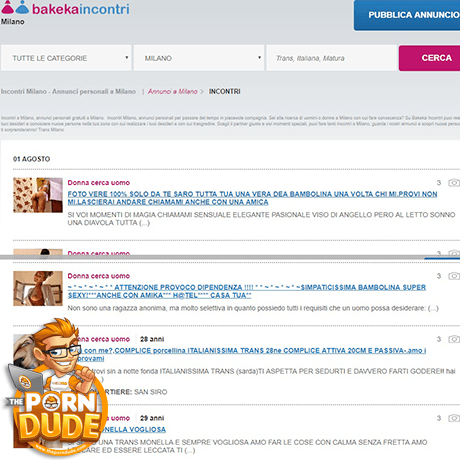Click the 29 anni age label
The height and width of the screenshot is (460, 460).
pyautogui.click(x=152, y=418)
